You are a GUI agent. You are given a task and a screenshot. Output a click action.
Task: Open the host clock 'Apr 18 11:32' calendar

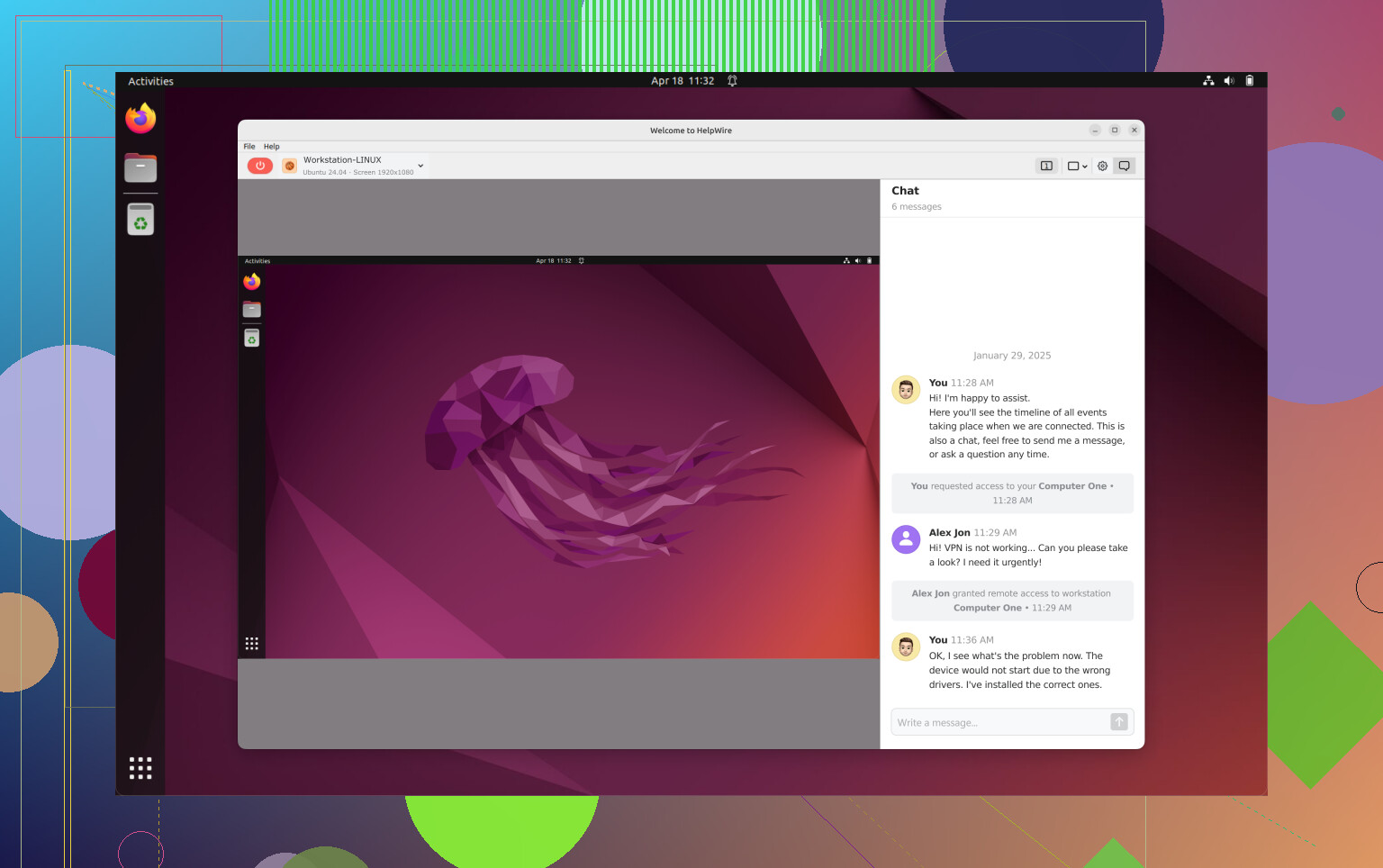[x=682, y=81]
